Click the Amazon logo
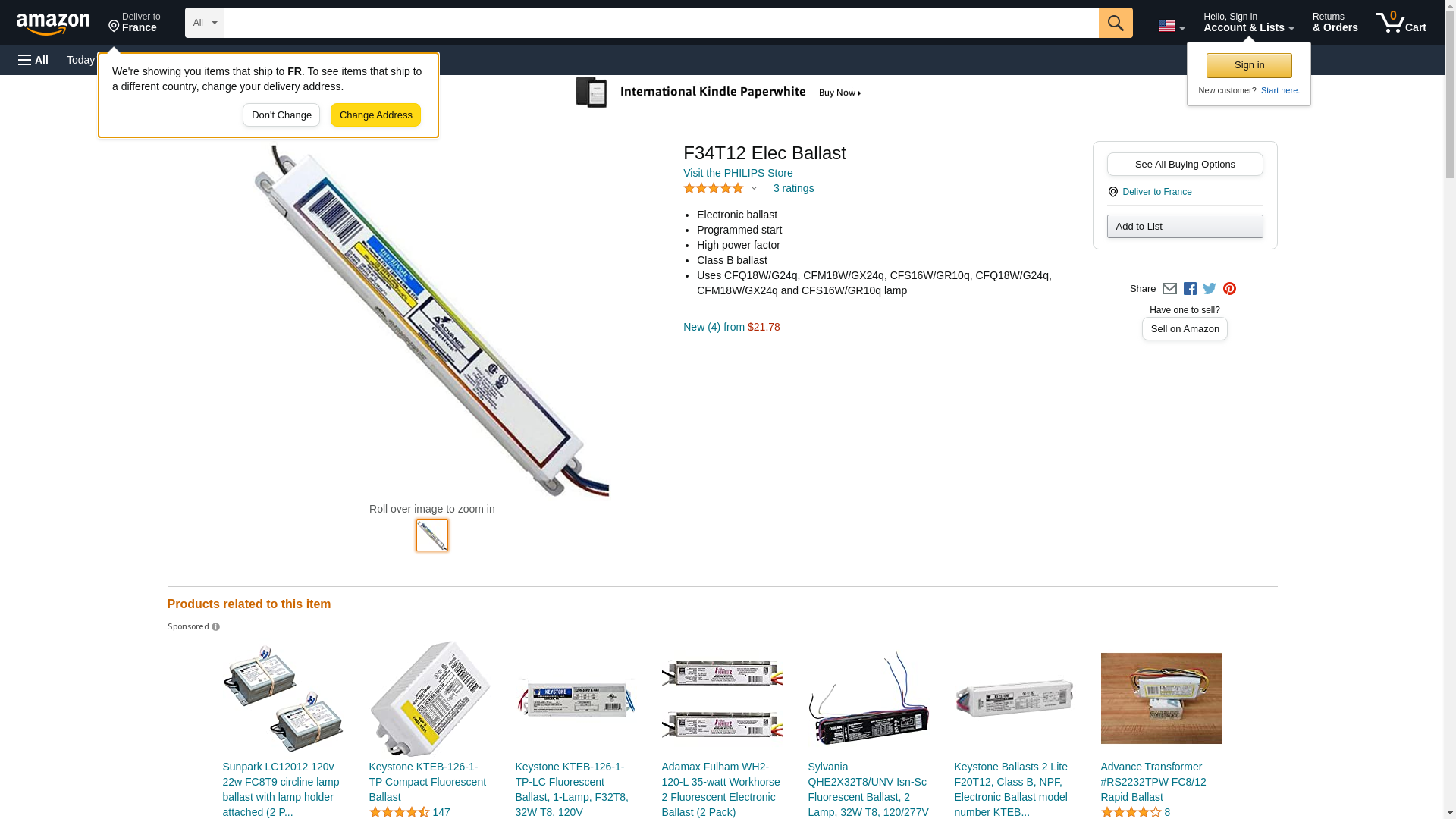The width and height of the screenshot is (1456, 819). pos(53,24)
